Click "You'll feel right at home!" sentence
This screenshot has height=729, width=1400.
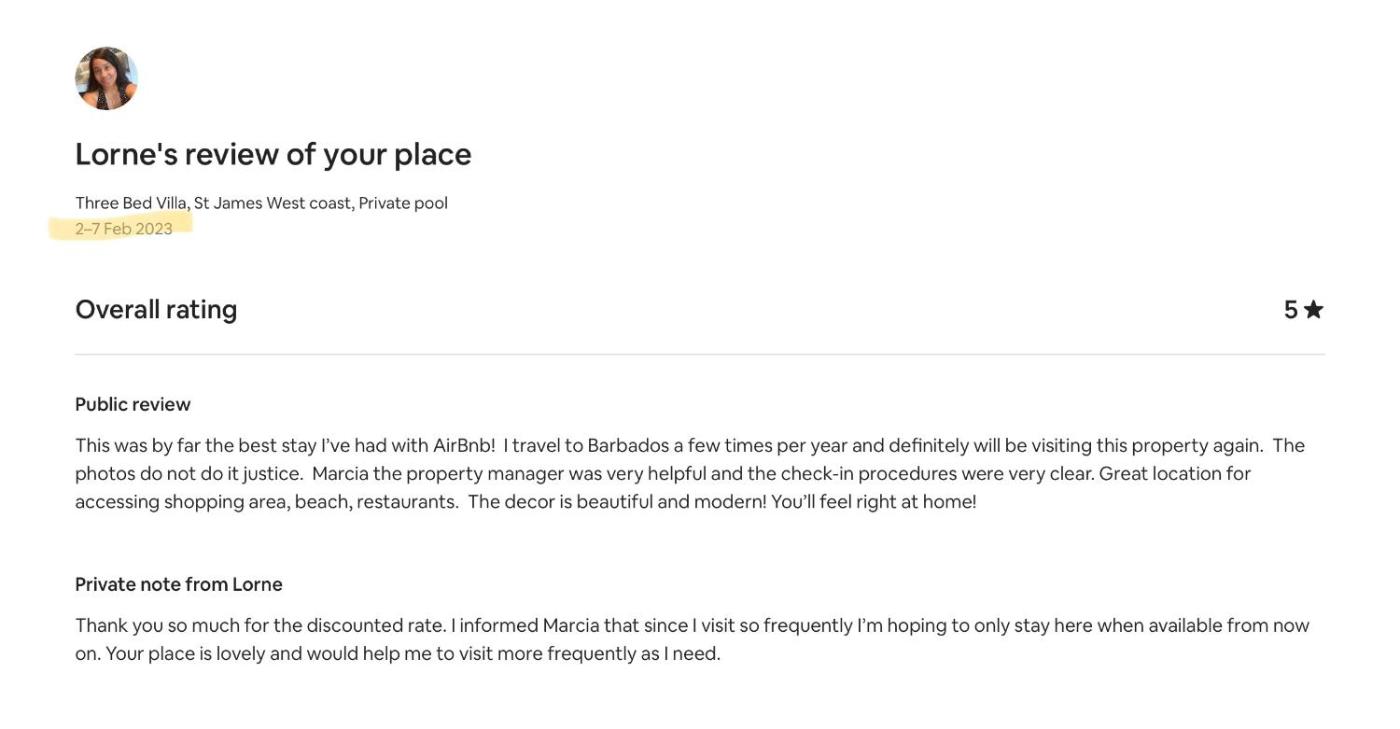point(873,502)
